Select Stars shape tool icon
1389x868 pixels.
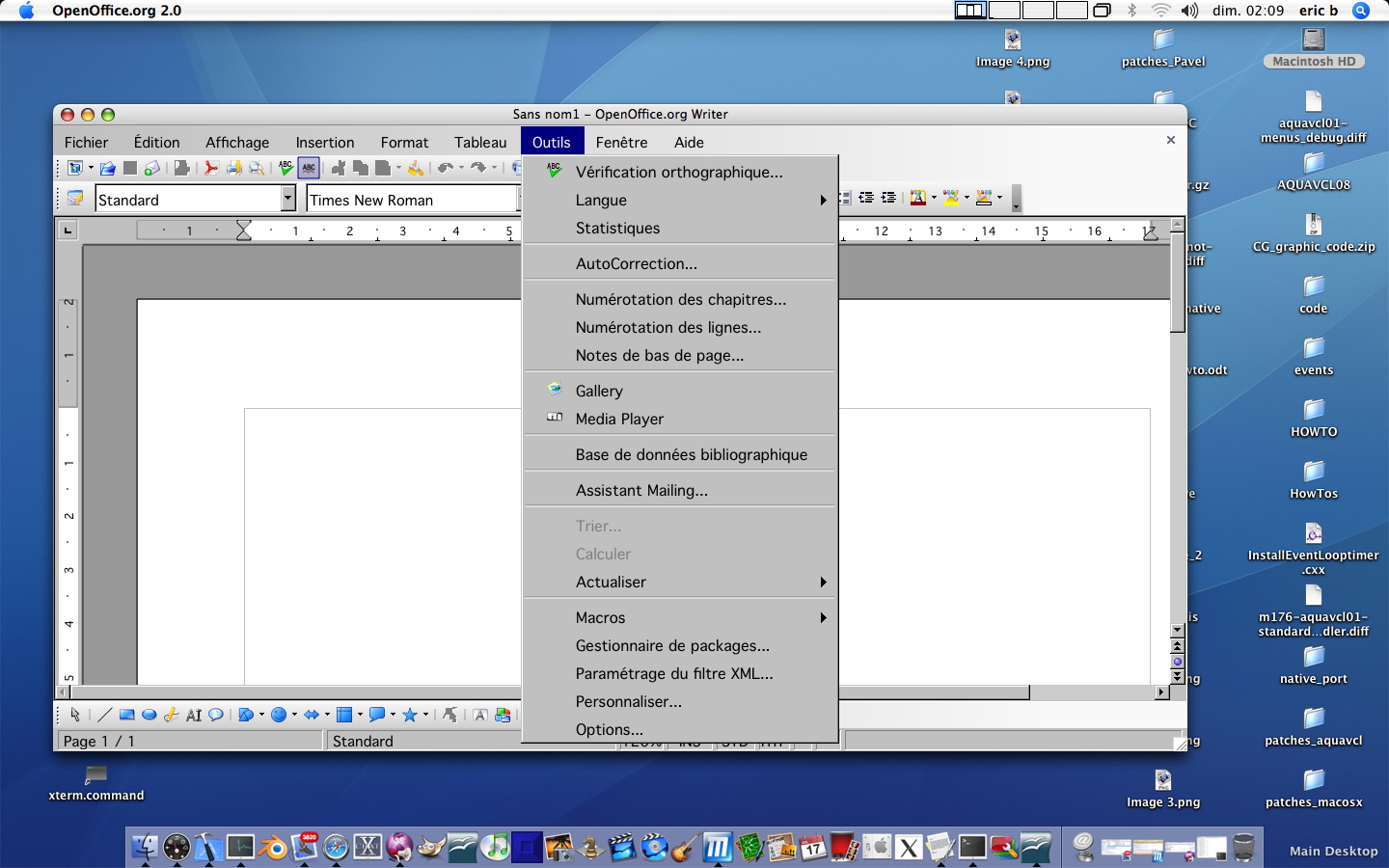409,715
